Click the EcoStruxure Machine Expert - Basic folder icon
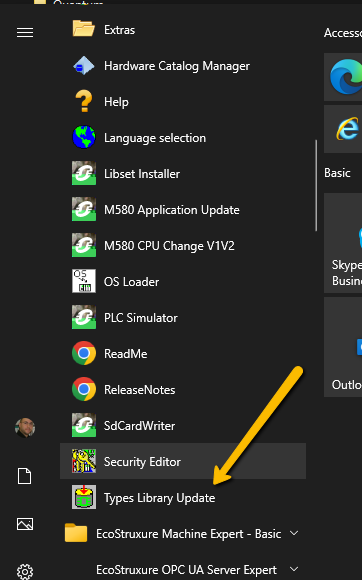Screen dimensions: 362x580 [76, 533]
